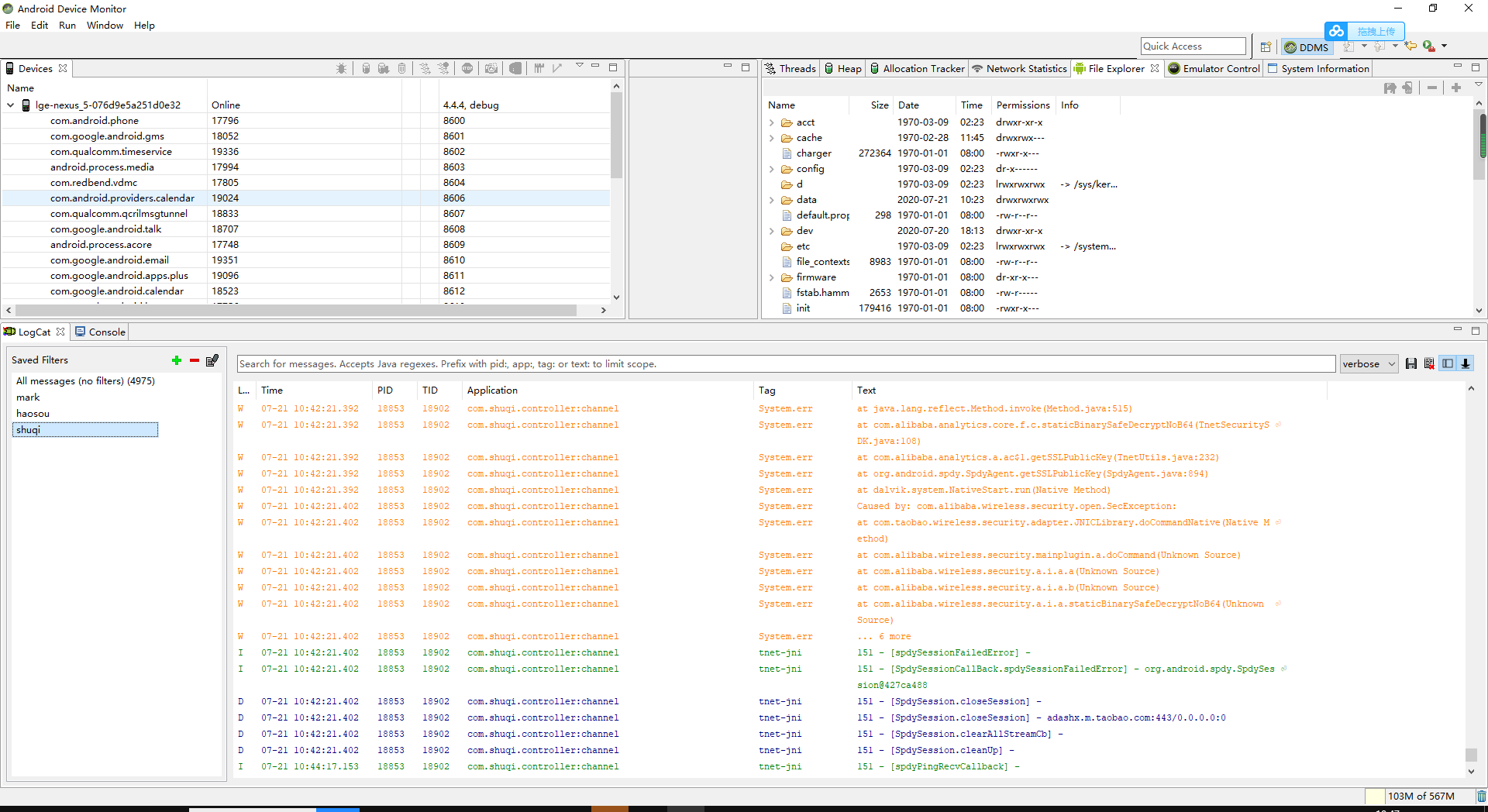
Task: Click the Application column header in LogCat
Action: click(x=492, y=391)
